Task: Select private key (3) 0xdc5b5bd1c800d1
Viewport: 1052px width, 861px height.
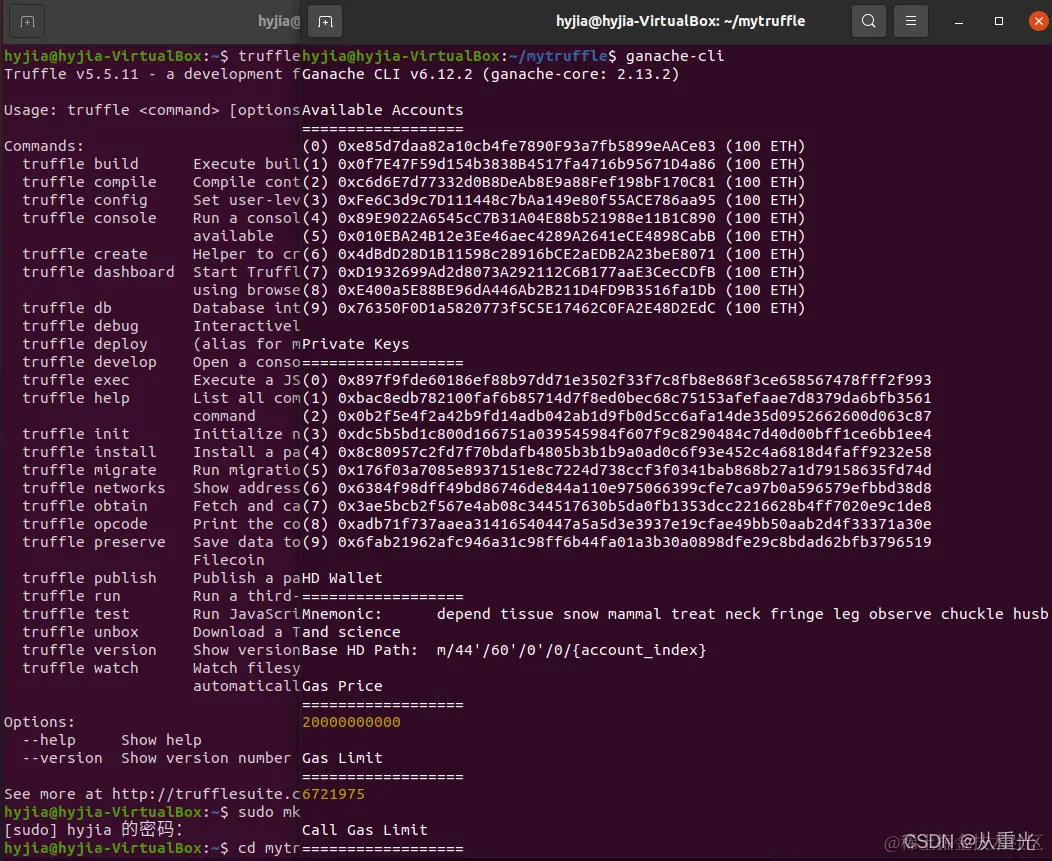Action: click(x=635, y=434)
